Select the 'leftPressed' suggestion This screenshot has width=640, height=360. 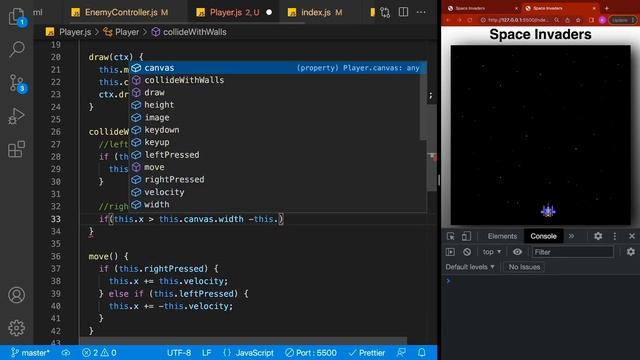pos(278,155)
